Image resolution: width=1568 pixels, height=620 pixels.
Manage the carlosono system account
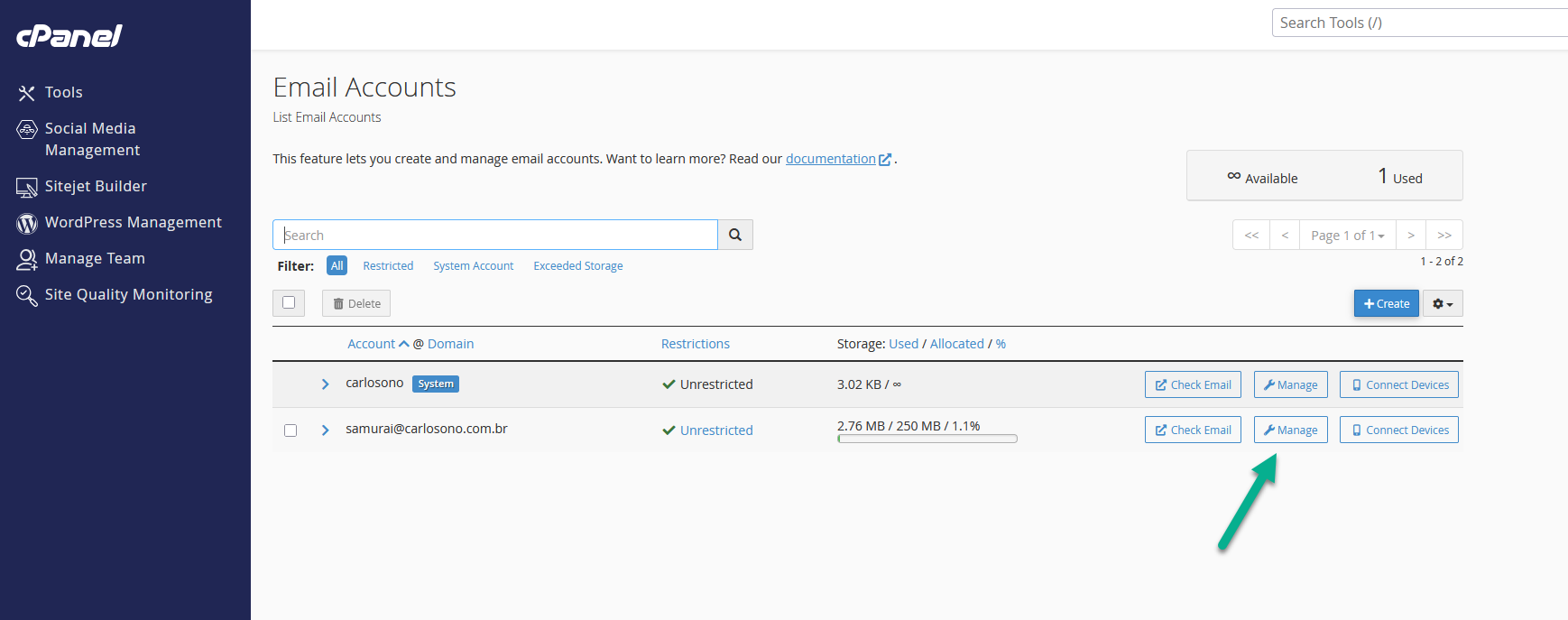tap(1290, 384)
